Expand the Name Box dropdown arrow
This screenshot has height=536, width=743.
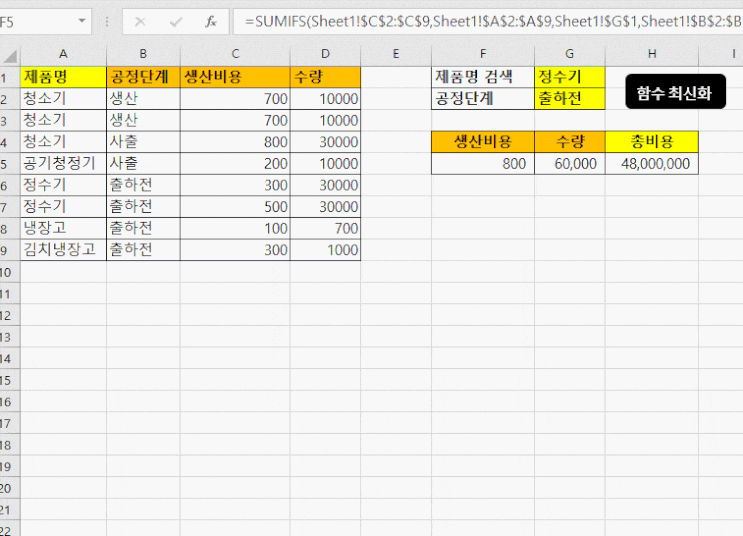(82, 21)
